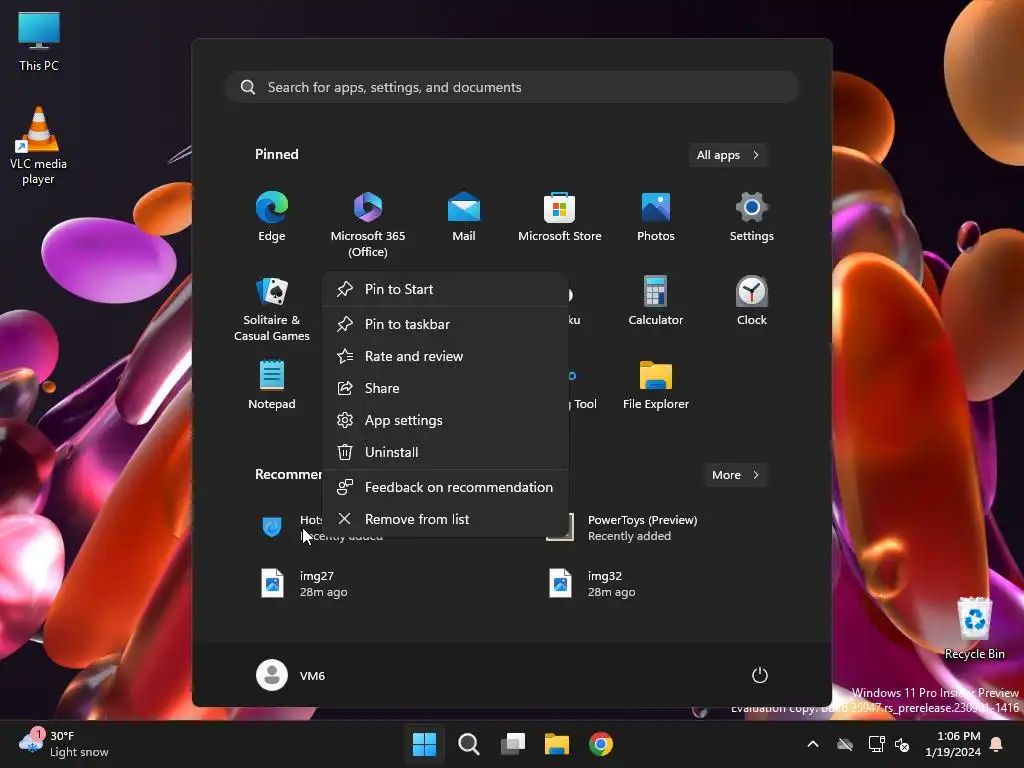Viewport: 1024px width, 768px height.
Task: Open the power button menu
Action: [759, 675]
